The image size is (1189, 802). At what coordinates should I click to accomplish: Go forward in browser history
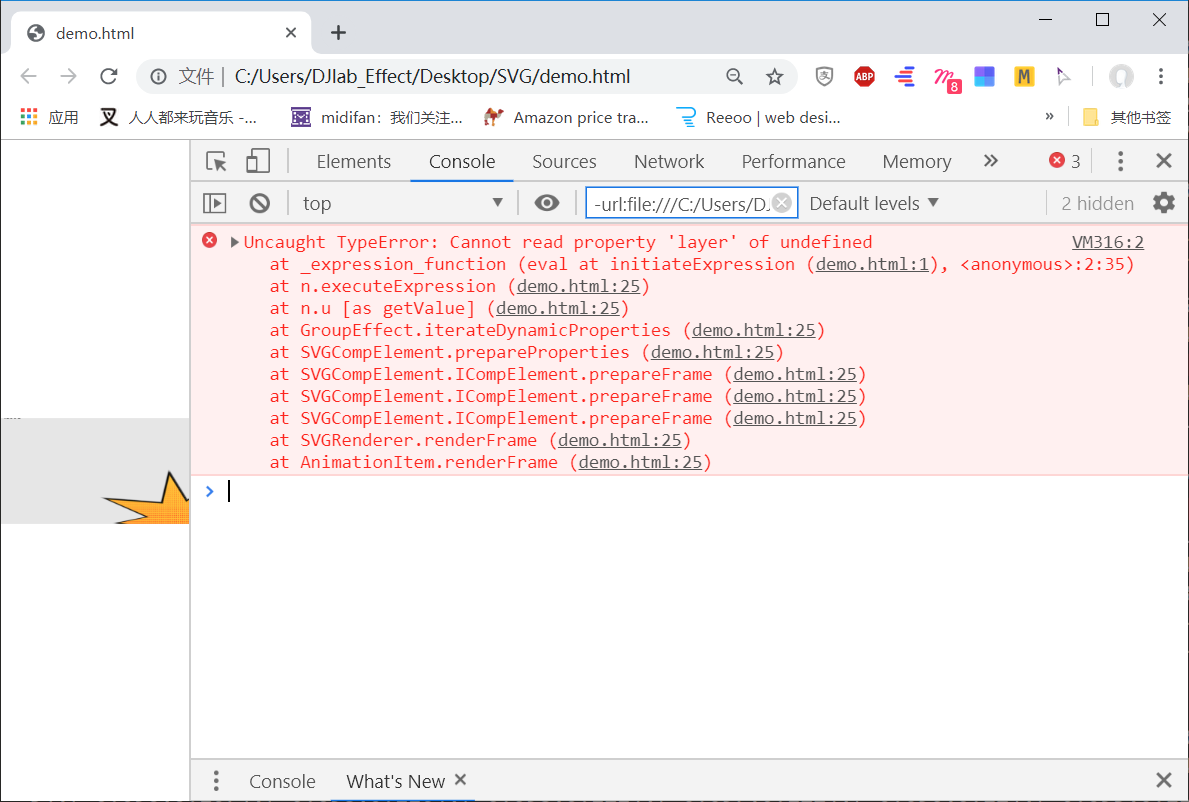coord(68,76)
